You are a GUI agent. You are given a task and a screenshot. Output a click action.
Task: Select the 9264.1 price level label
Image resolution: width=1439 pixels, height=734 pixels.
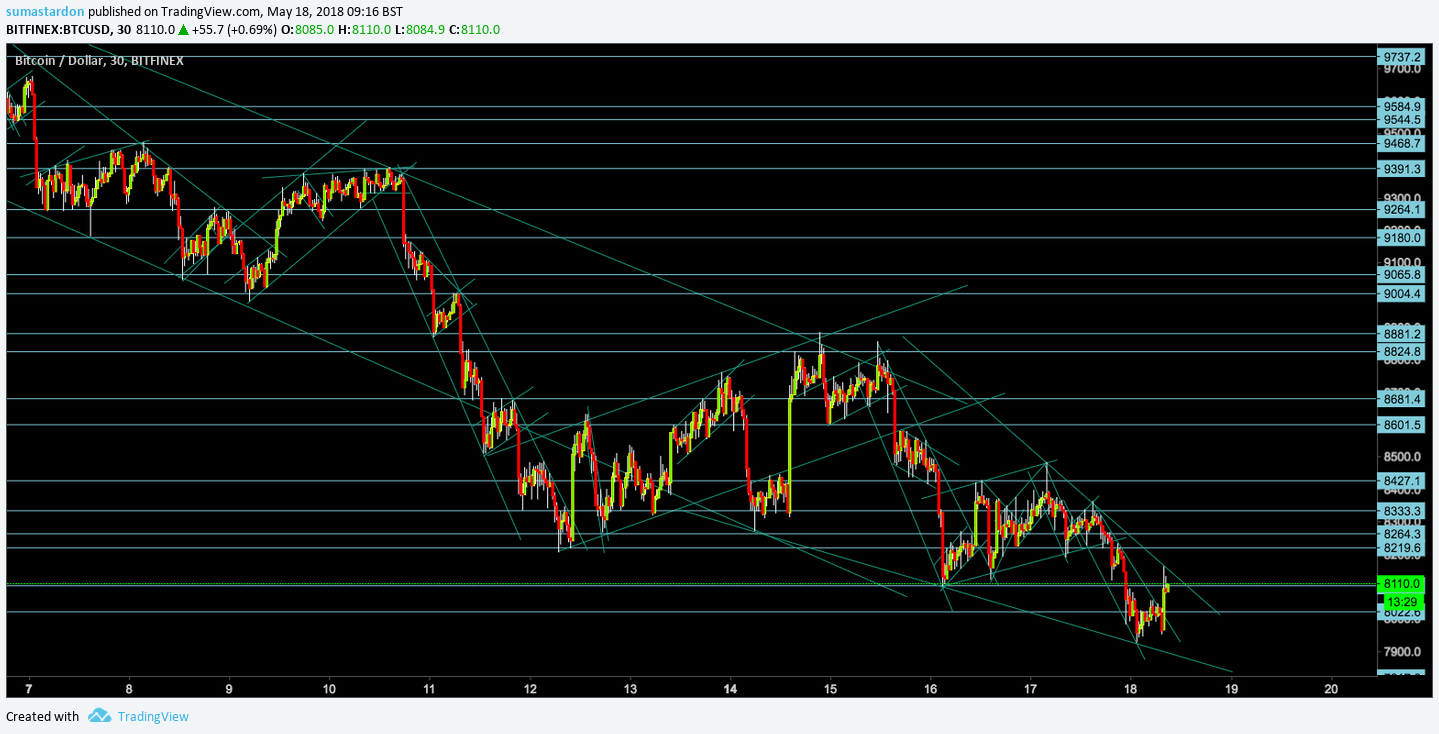(1399, 210)
